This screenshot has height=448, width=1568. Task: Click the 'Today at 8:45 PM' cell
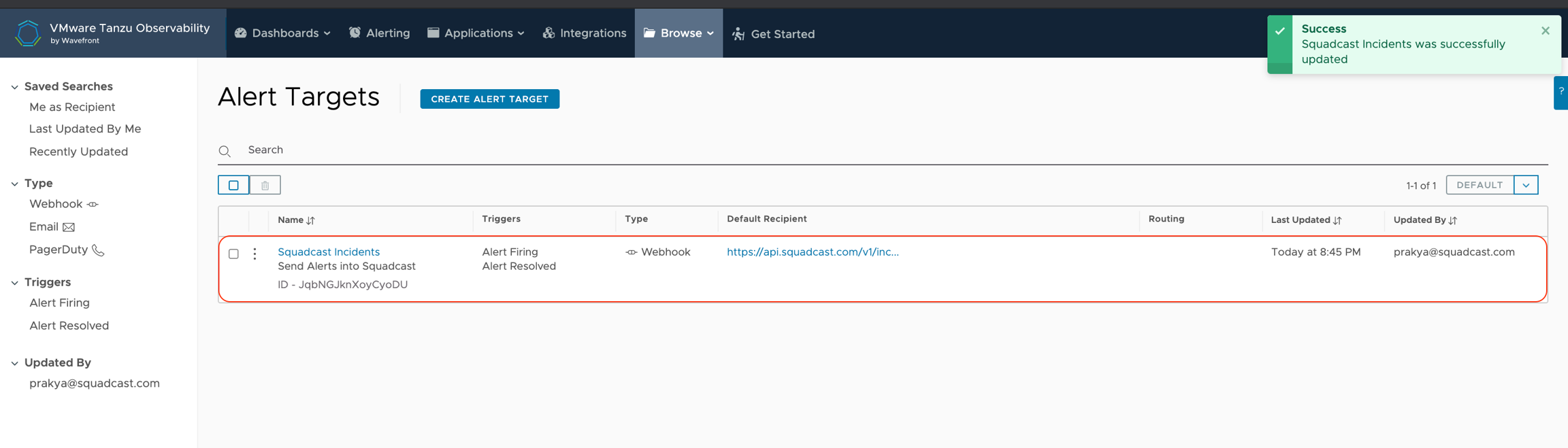(1316, 252)
